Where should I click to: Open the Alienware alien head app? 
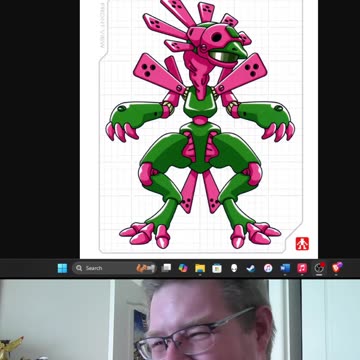(234, 268)
